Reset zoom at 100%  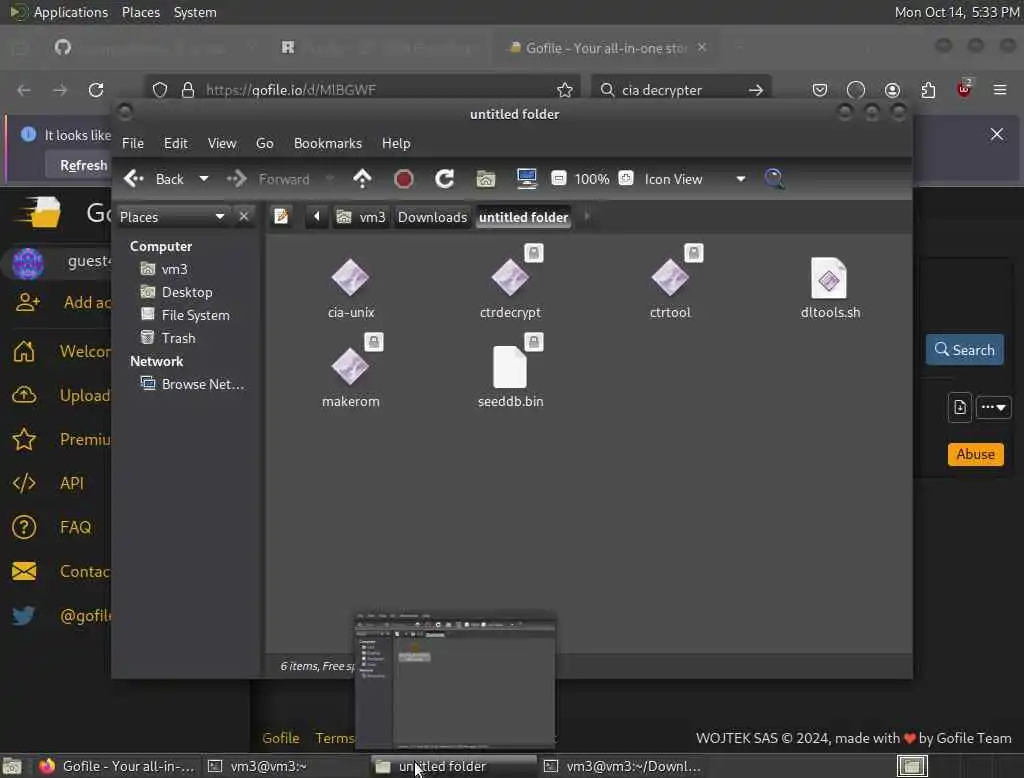pos(592,179)
